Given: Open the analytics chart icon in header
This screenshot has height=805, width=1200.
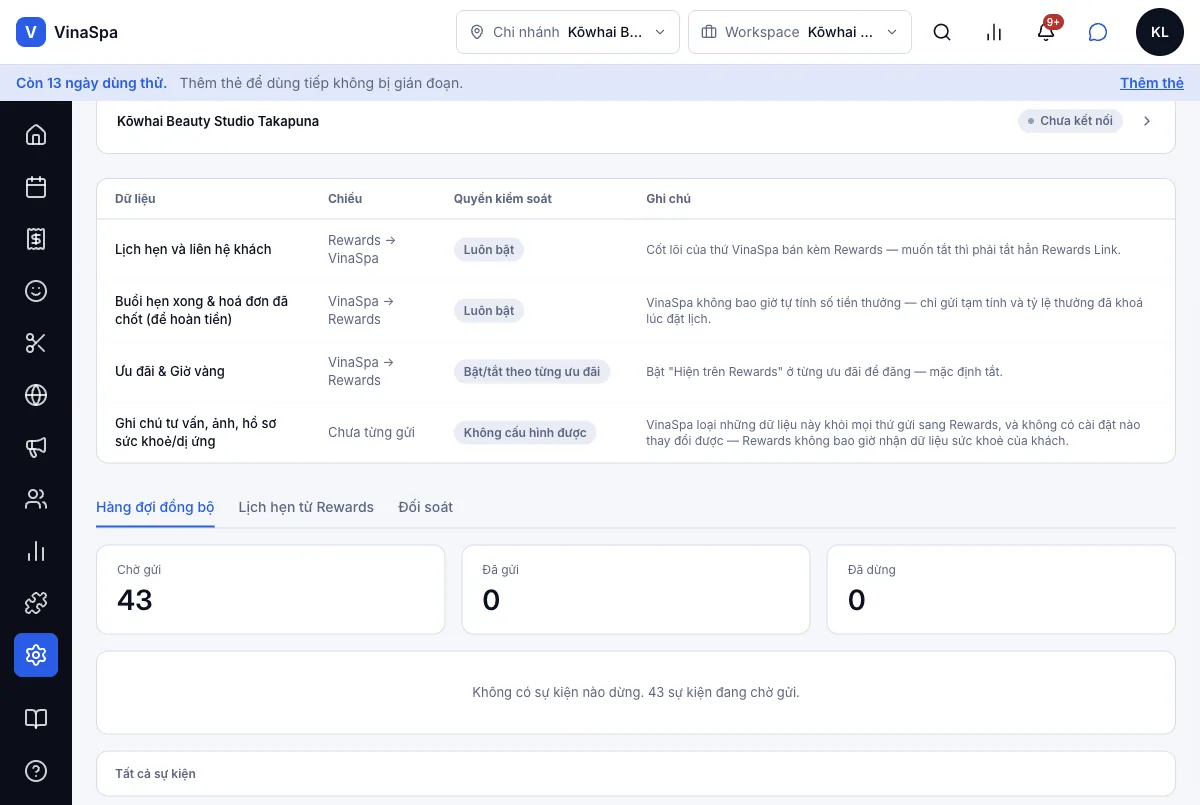Looking at the screenshot, I should coord(994,32).
